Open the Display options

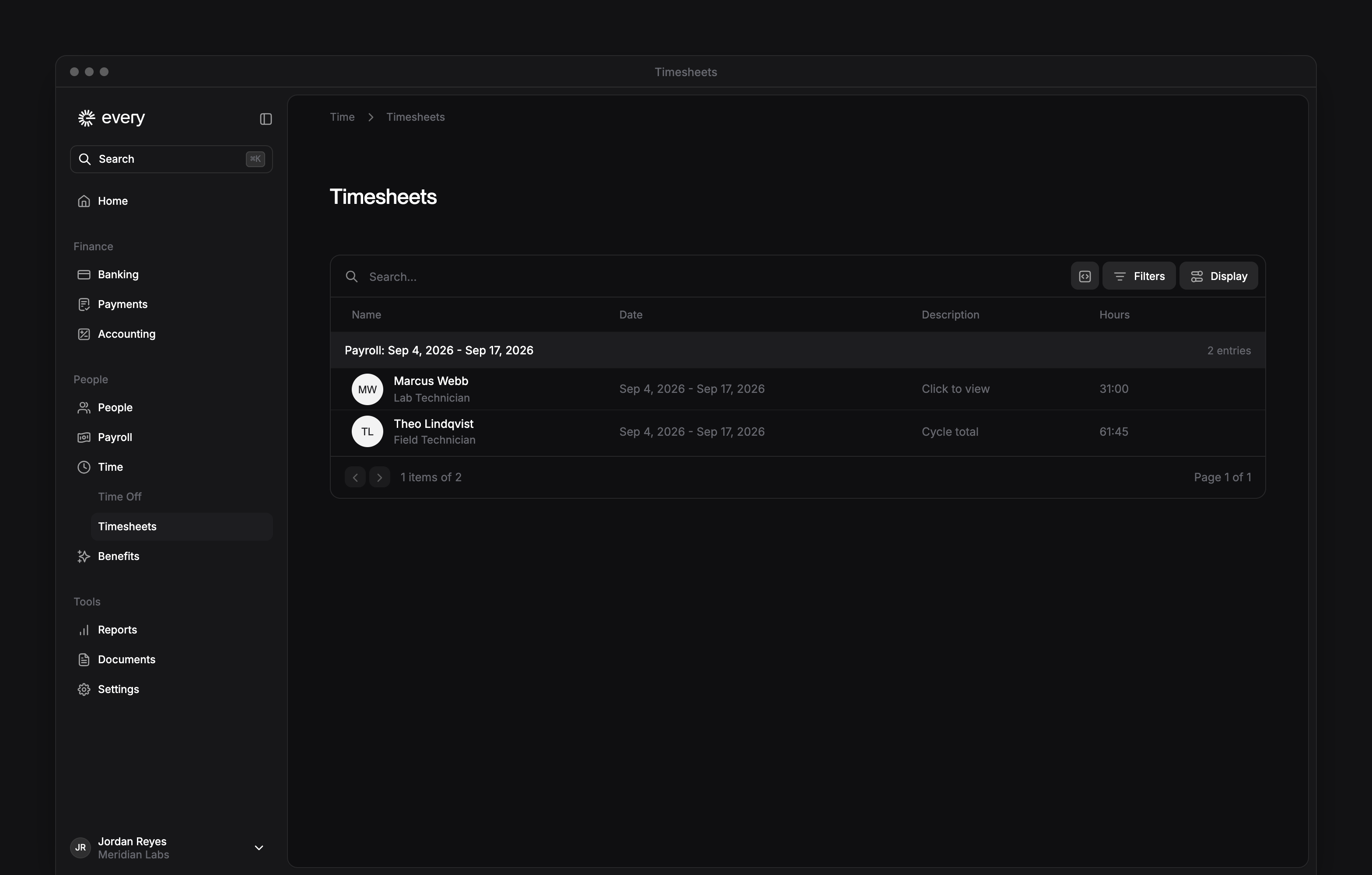(x=1218, y=276)
